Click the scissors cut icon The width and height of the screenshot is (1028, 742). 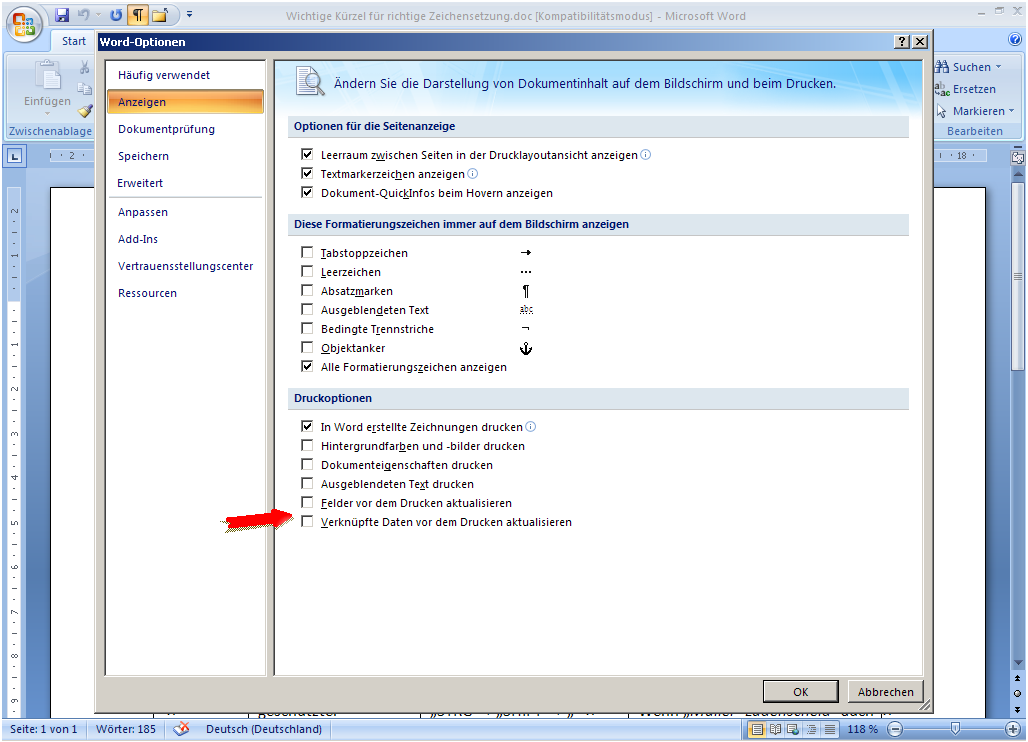coord(85,67)
